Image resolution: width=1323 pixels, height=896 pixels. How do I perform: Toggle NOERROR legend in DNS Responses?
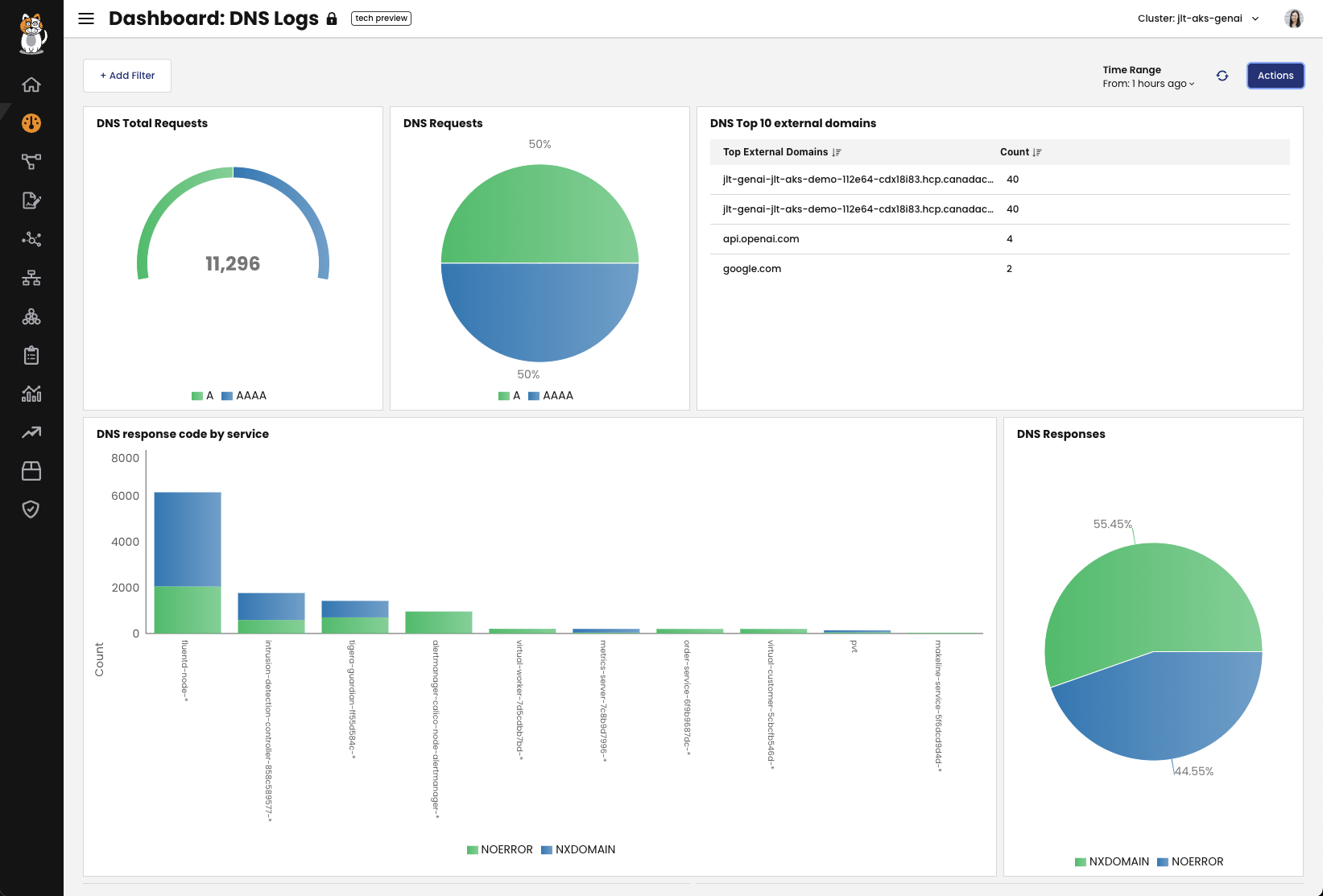click(1190, 861)
